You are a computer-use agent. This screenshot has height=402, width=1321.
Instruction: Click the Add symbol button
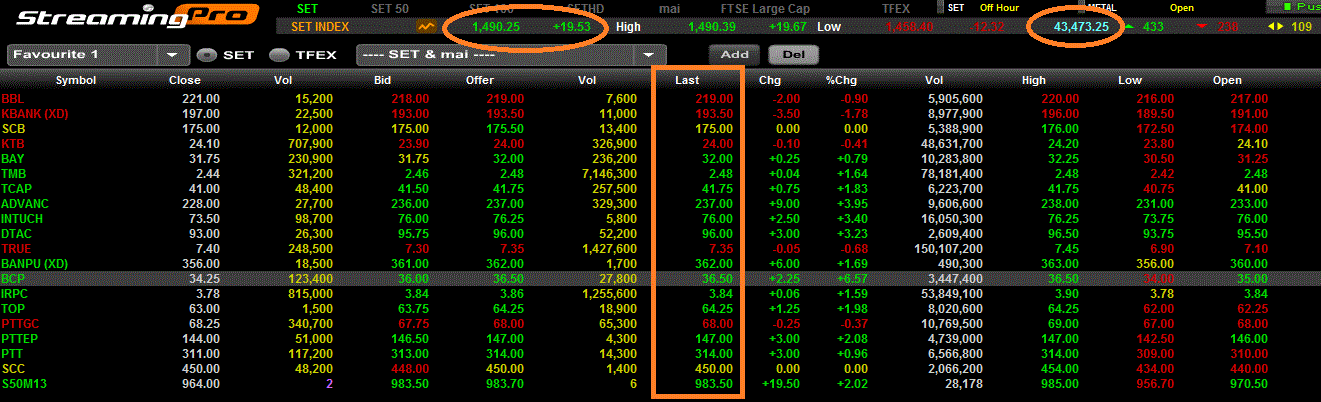[x=734, y=54]
